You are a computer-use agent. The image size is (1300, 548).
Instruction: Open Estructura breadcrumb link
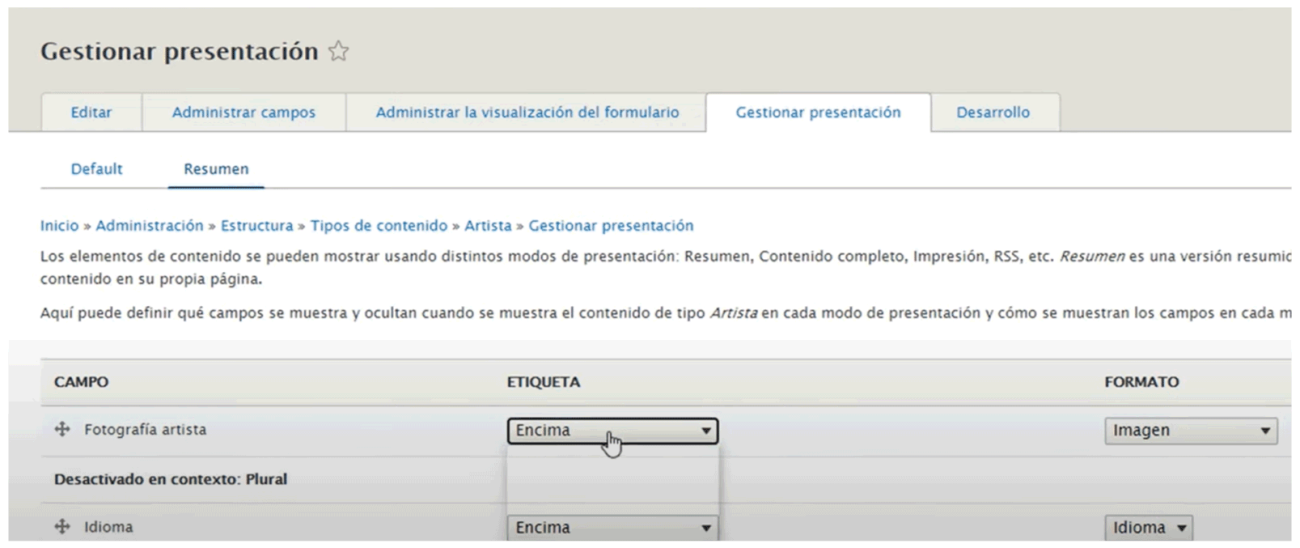coord(257,226)
